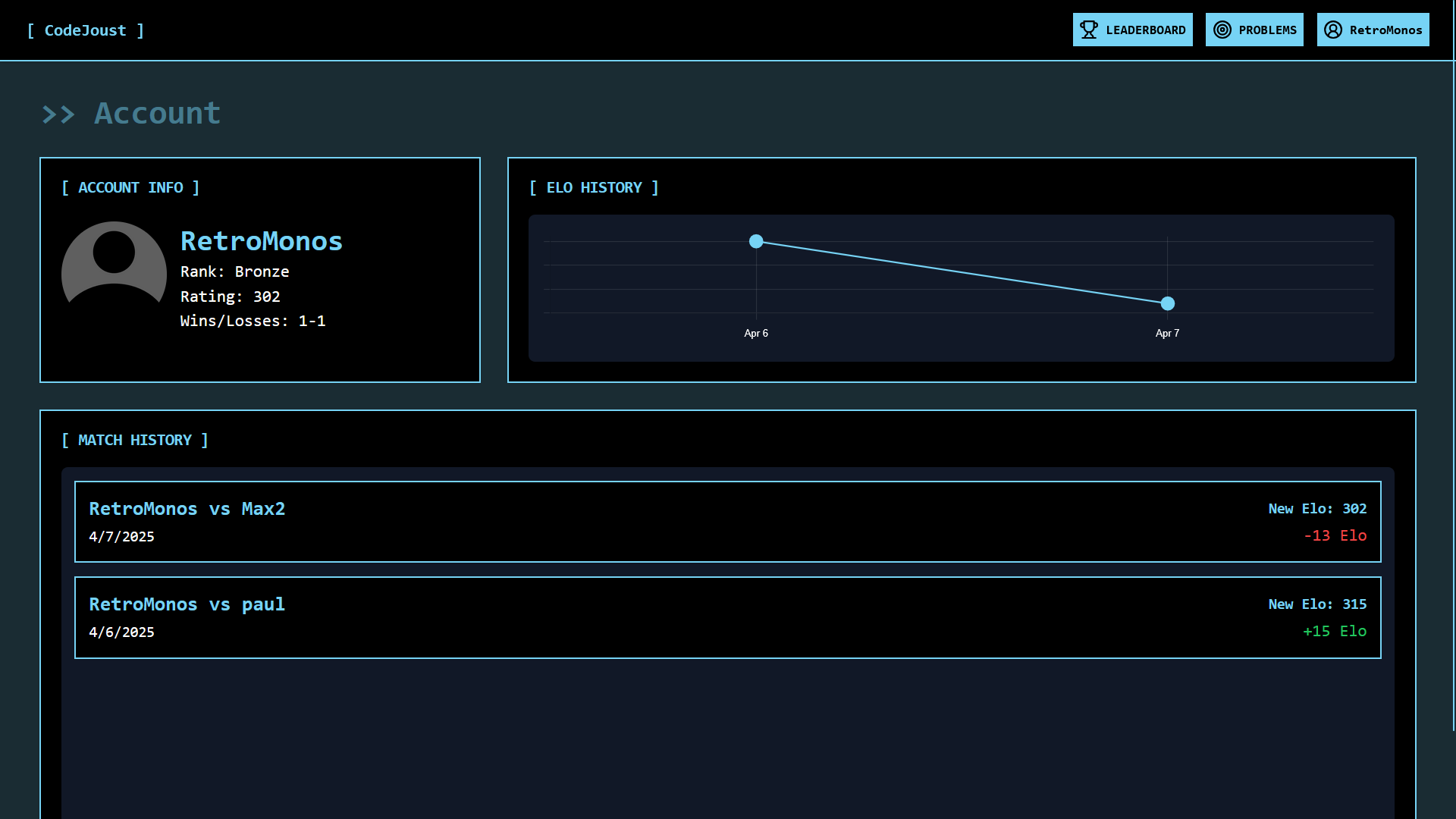Screen dimensions: 1456x819
Task: Open the Leaderboard page
Action: point(1132,30)
